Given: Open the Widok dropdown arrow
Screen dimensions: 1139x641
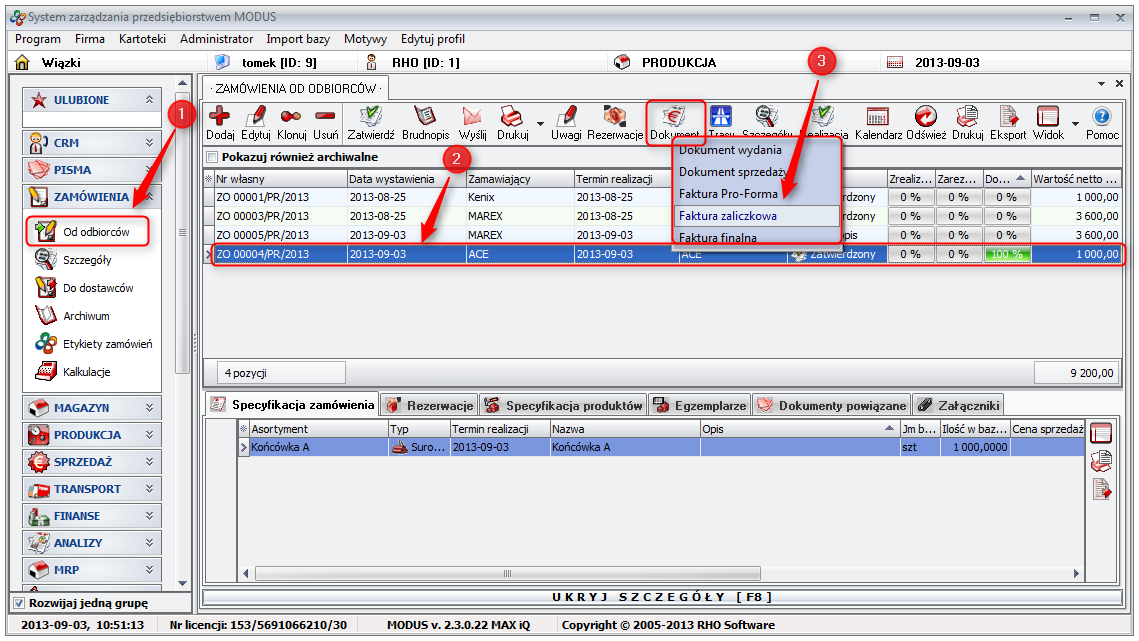Looking at the screenshot, I should (1075, 124).
